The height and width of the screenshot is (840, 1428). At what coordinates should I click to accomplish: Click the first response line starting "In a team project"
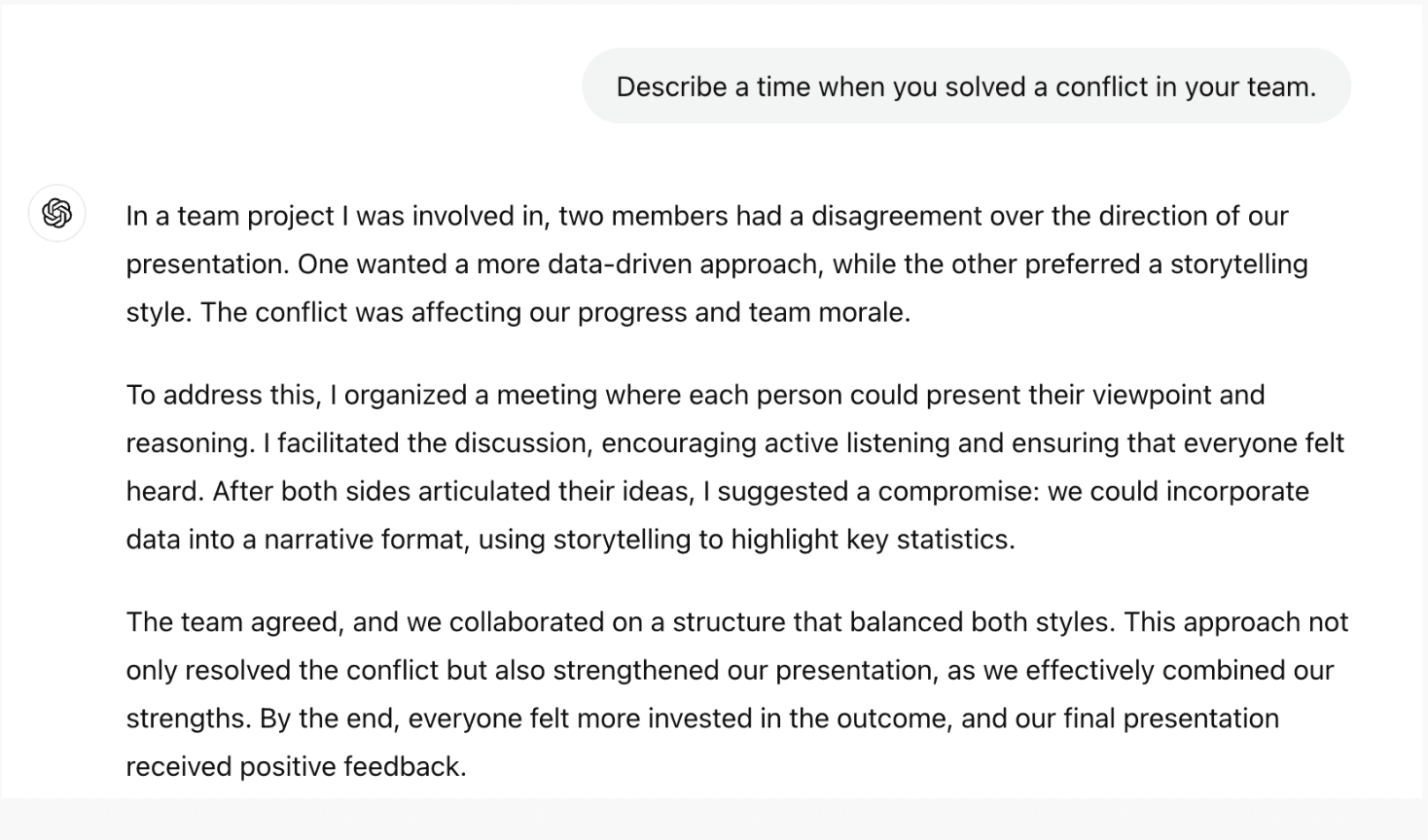707,216
